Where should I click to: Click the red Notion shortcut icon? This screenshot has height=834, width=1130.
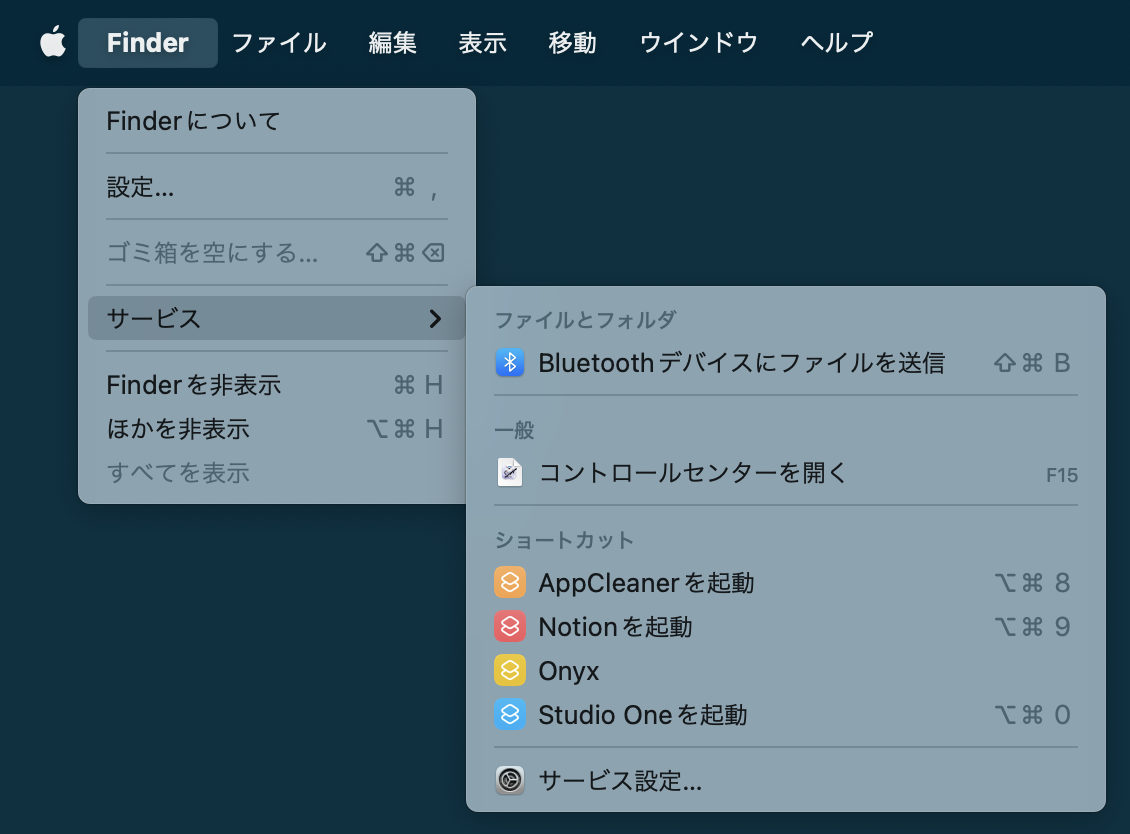510,627
